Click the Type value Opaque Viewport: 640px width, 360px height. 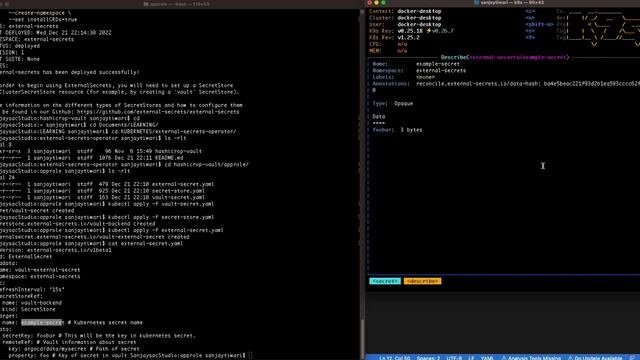(403, 104)
